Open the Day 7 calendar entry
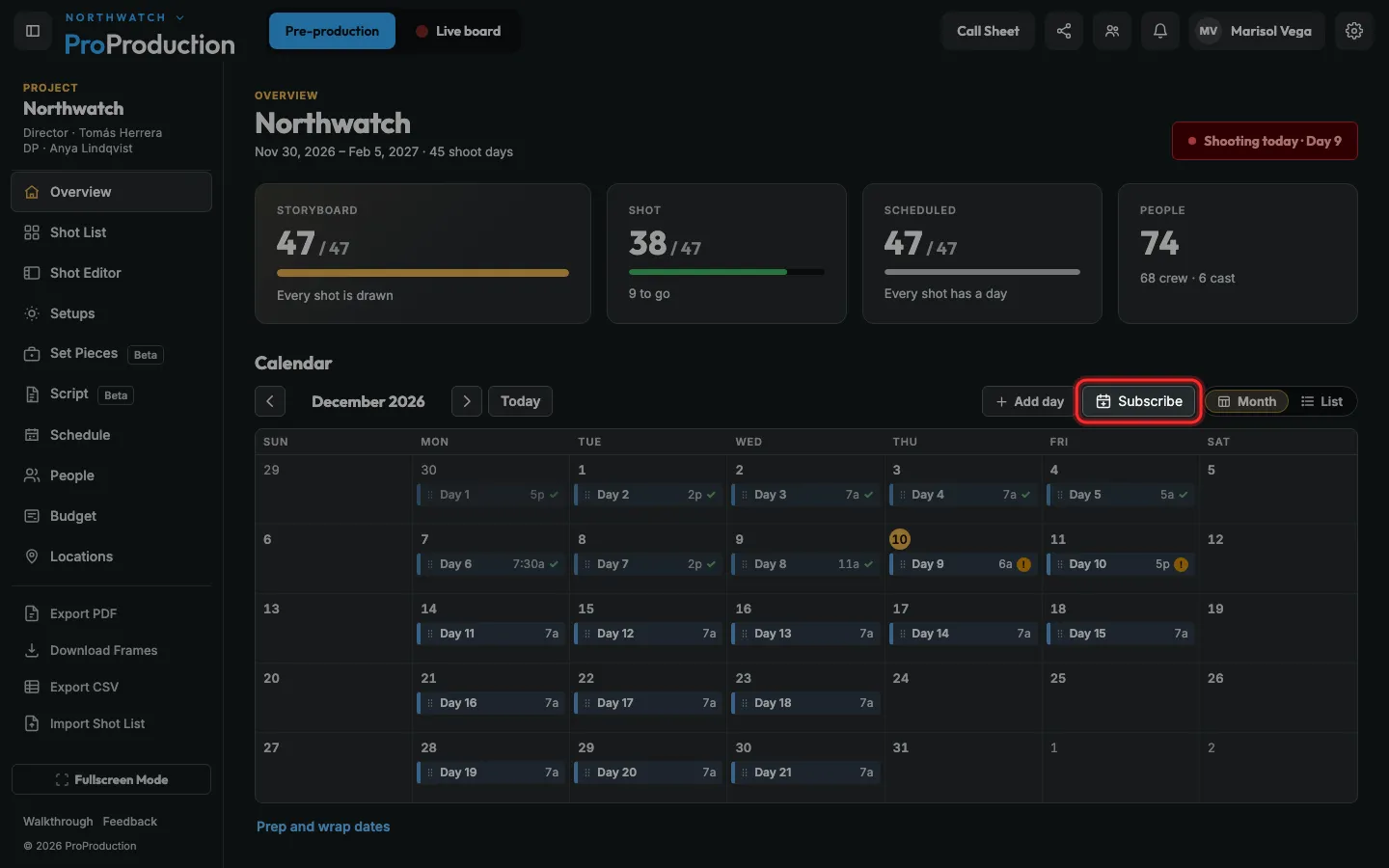 tap(648, 564)
